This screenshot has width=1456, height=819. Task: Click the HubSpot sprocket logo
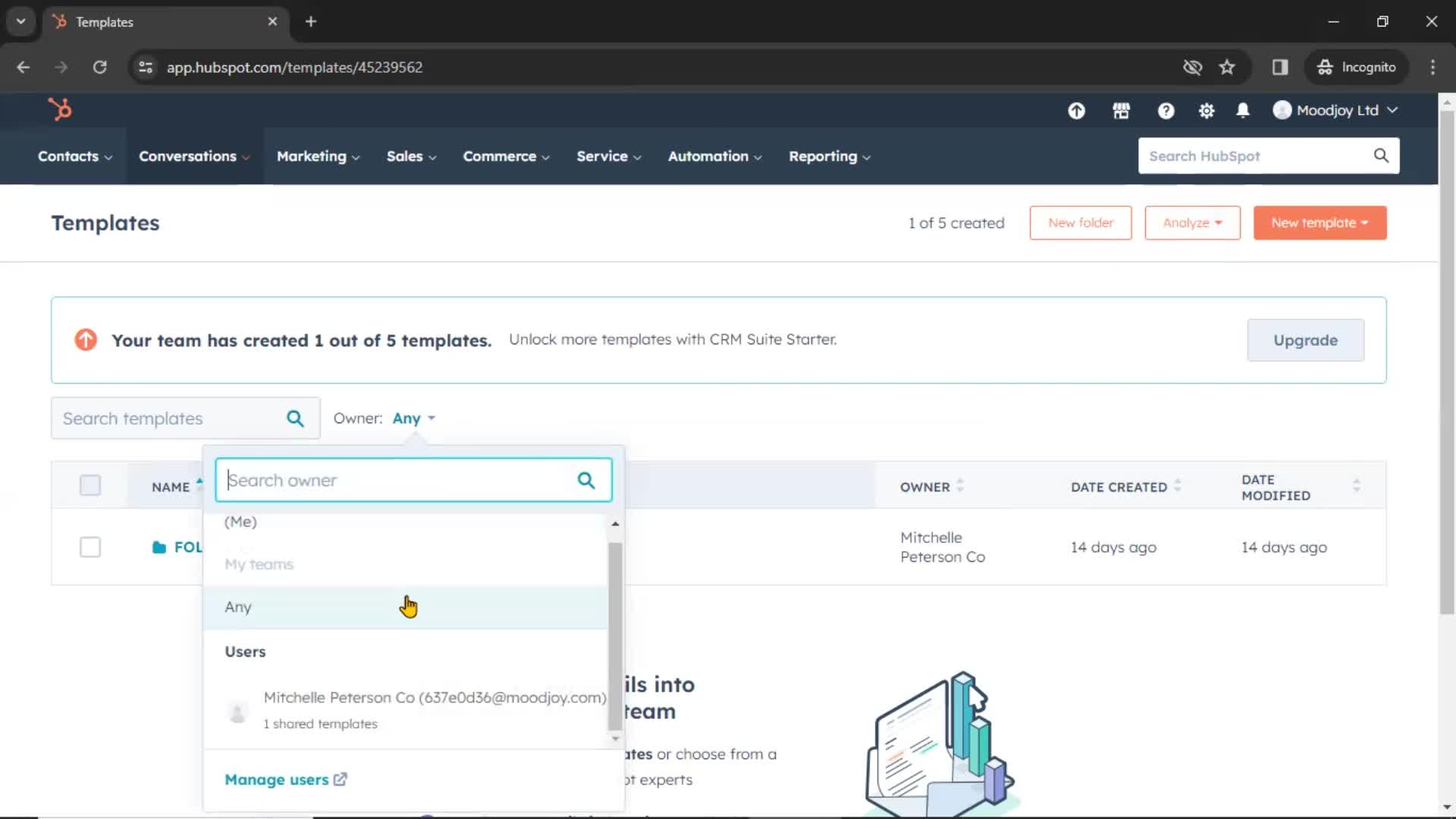coord(60,110)
